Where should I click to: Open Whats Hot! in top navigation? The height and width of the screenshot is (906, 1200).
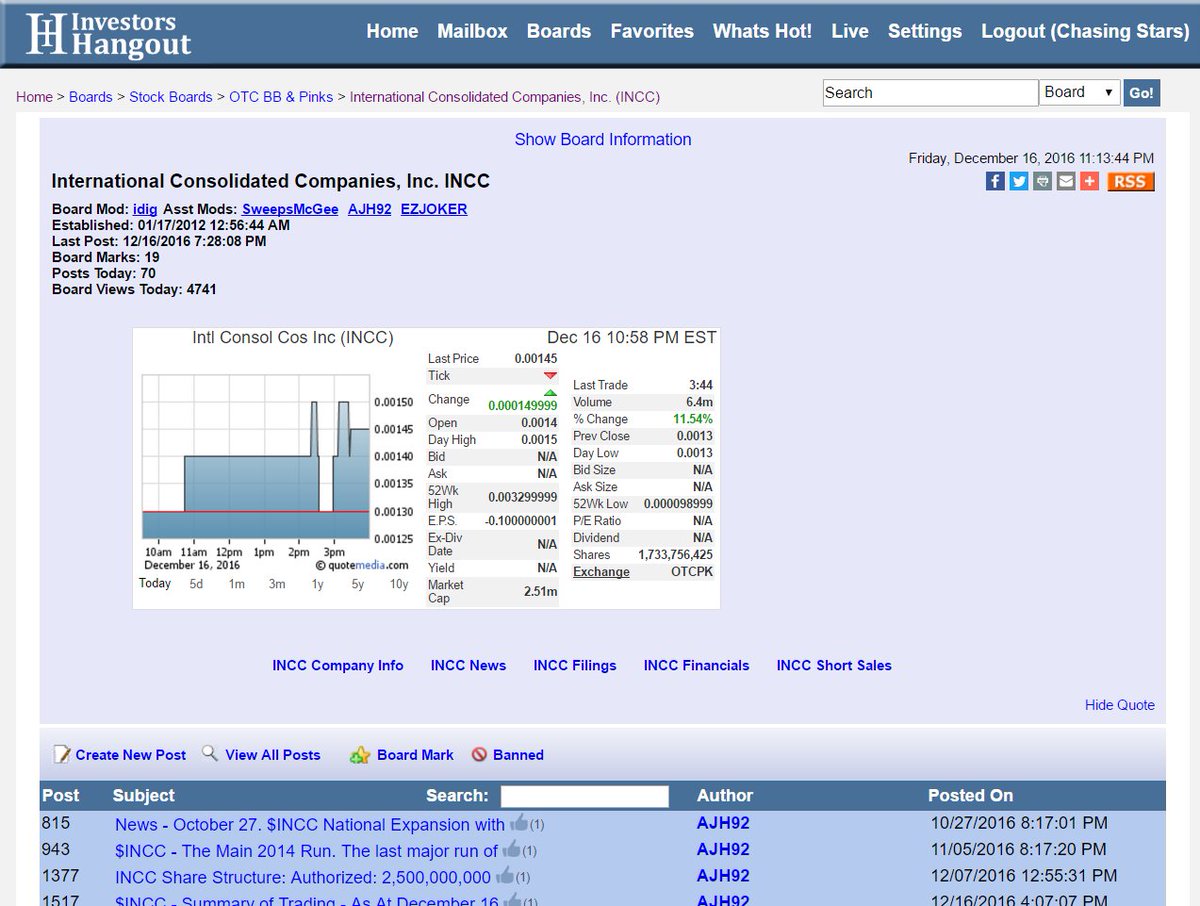[x=762, y=31]
